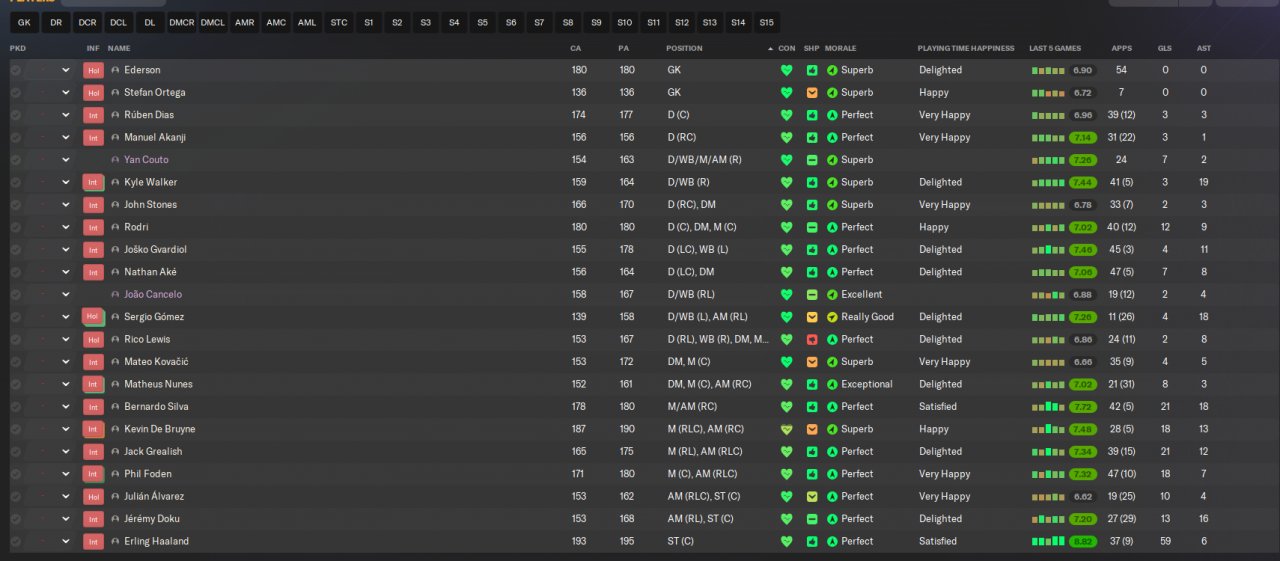This screenshot has width=1280, height=561.
Task: Click João Cancelo's Excellent morale icon
Action: tap(832, 294)
